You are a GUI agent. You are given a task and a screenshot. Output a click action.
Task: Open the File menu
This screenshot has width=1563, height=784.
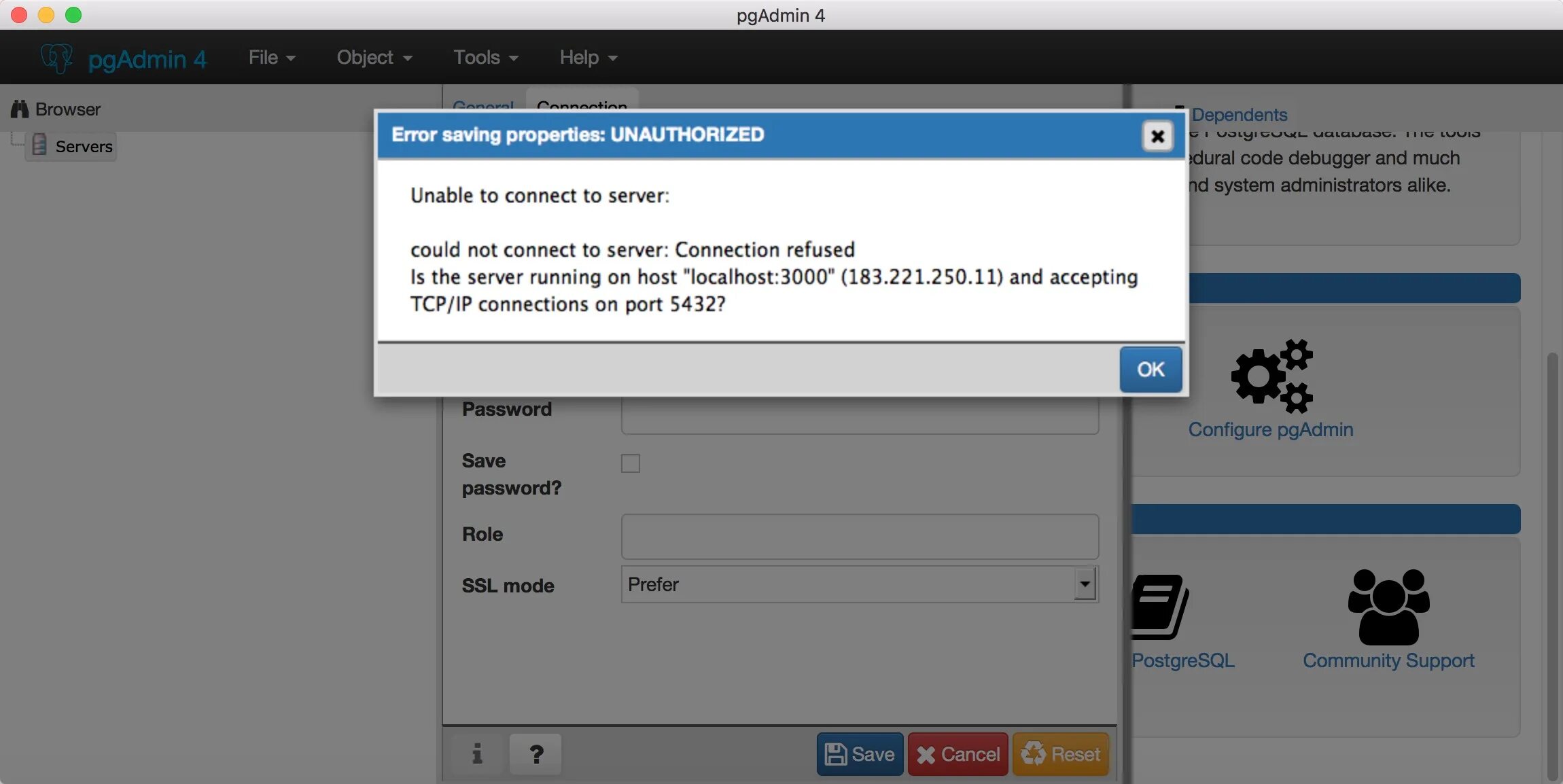271,58
